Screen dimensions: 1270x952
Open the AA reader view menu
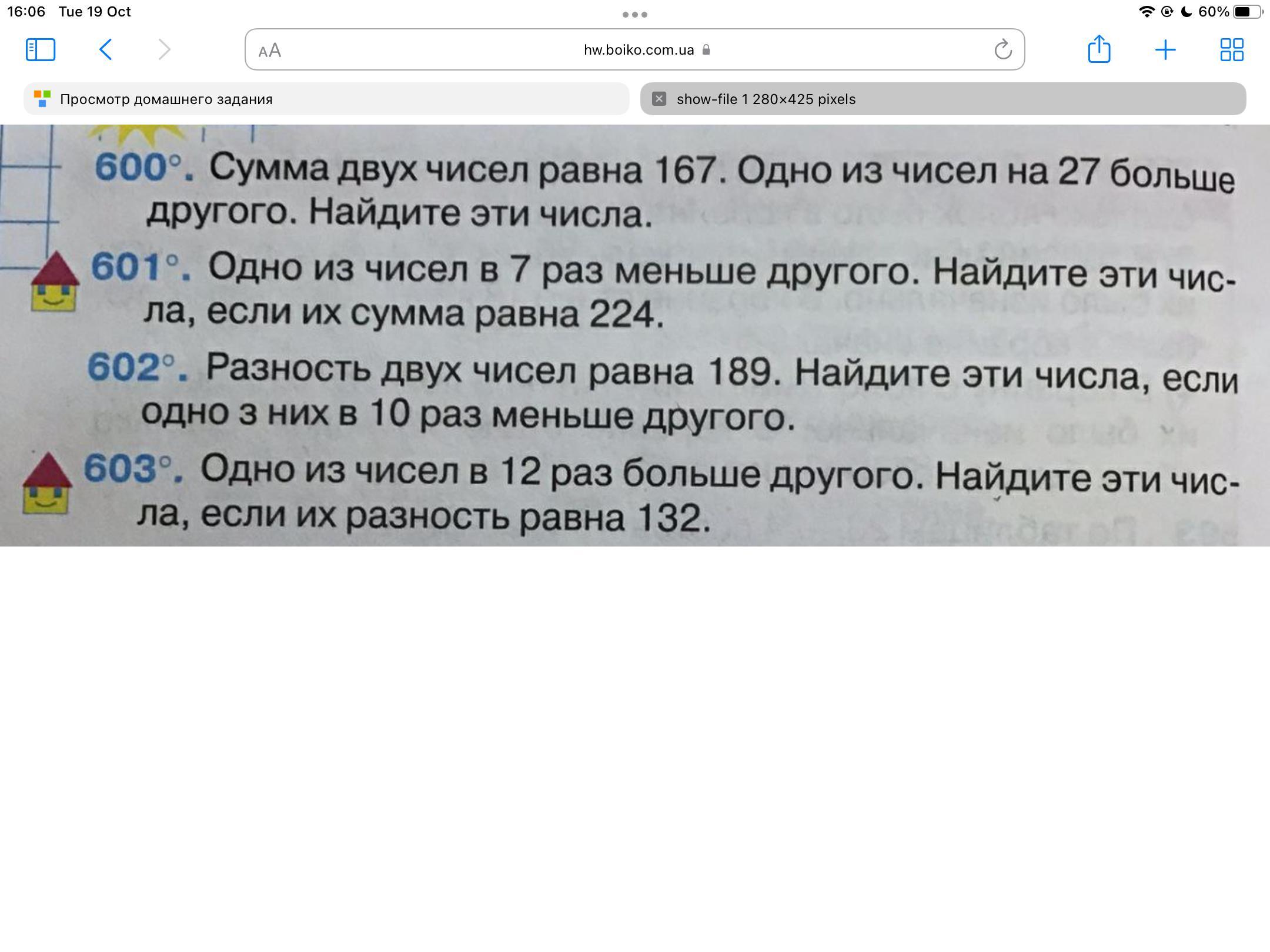pos(270,51)
